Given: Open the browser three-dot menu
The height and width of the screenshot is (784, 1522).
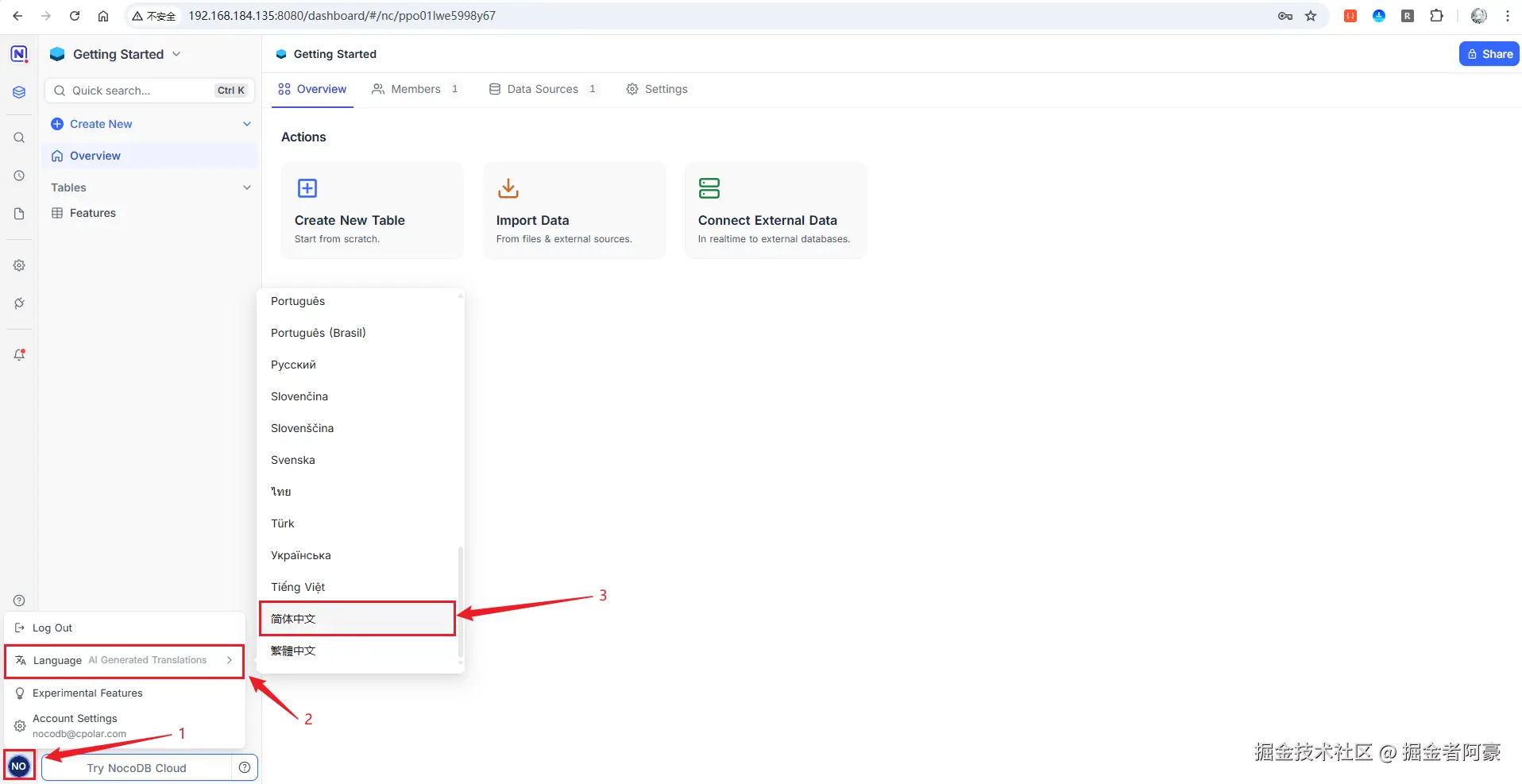Looking at the screenshot, I should point(1508,16).
